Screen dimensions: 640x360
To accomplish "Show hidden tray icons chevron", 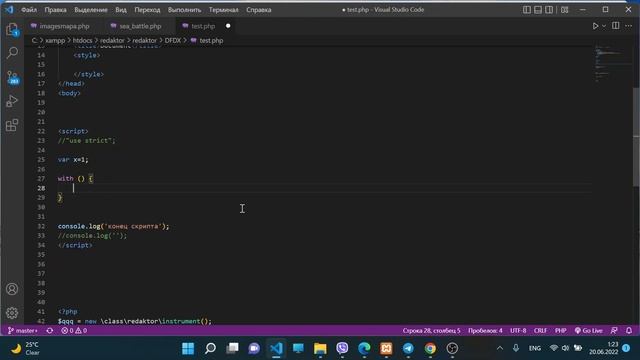I will (x=500, y=348).
